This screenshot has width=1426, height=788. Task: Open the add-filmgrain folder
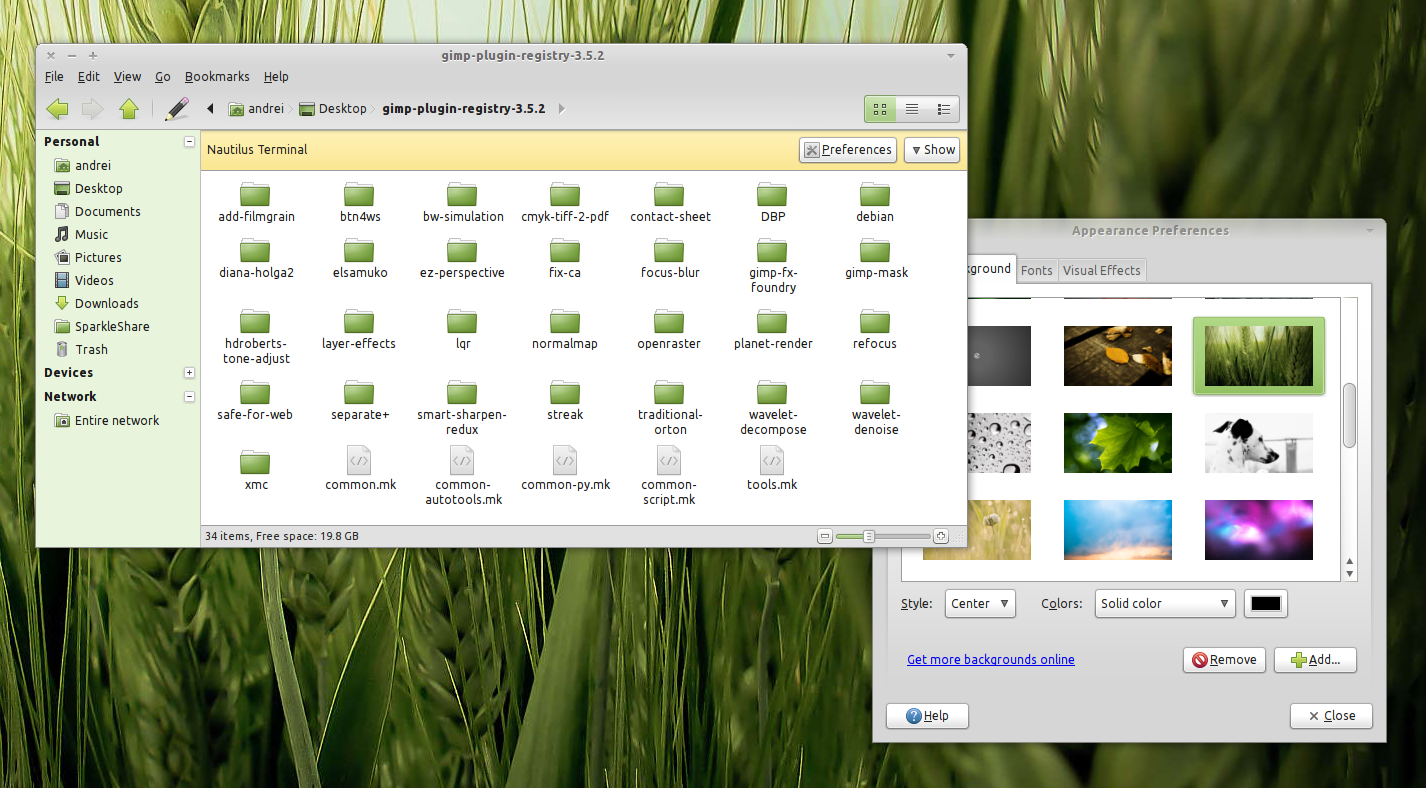pyautogui.click(x=256, y=203)
